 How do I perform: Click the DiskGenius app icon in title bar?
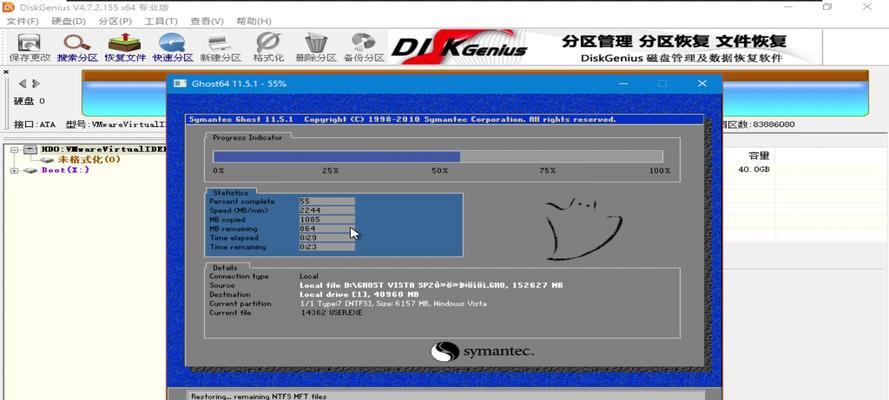click(x=8, y=7)
